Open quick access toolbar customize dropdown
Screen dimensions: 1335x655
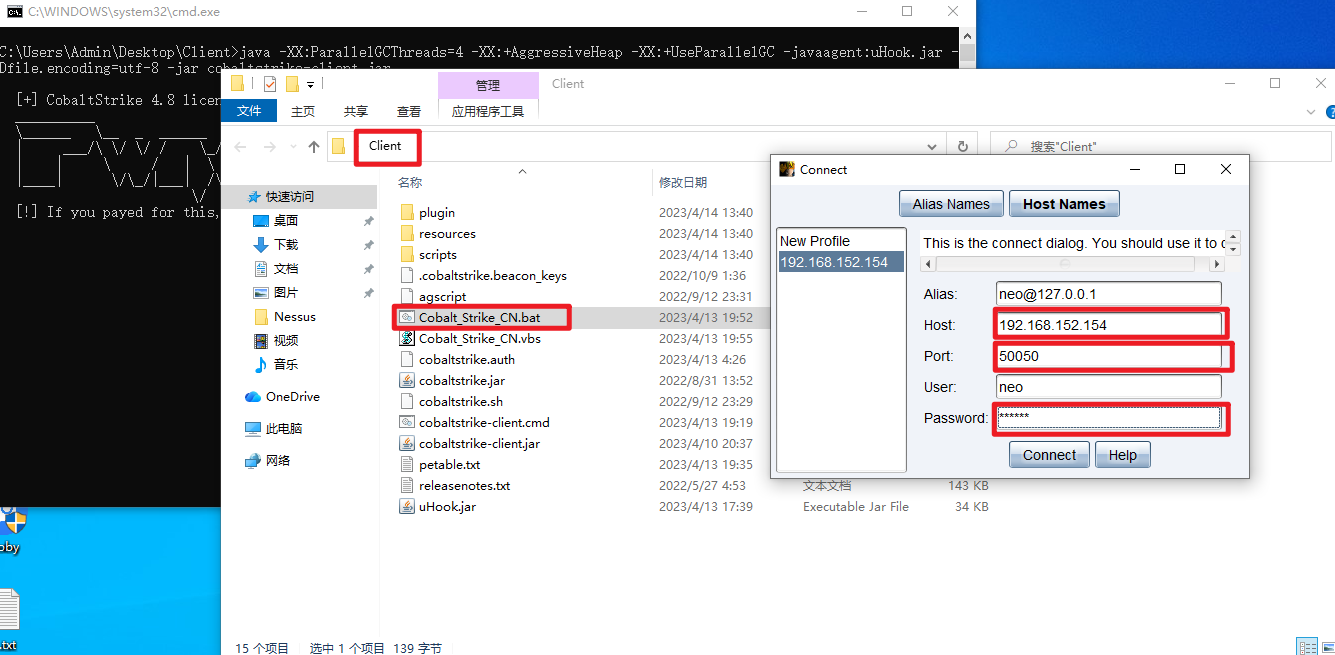[311, 85]
